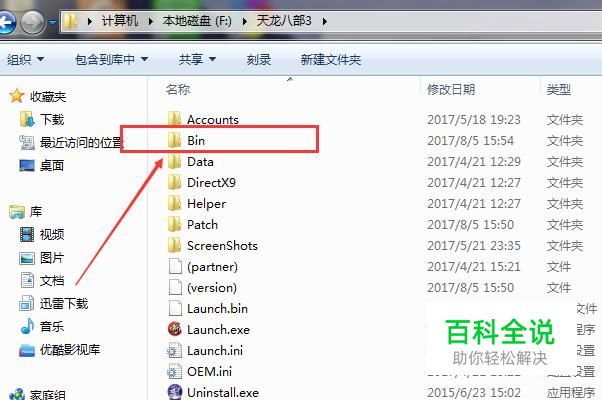Select 收藏夹 star icon in sidebar
The width and height of the screenshot is (602, 400).
pos(17,96)
